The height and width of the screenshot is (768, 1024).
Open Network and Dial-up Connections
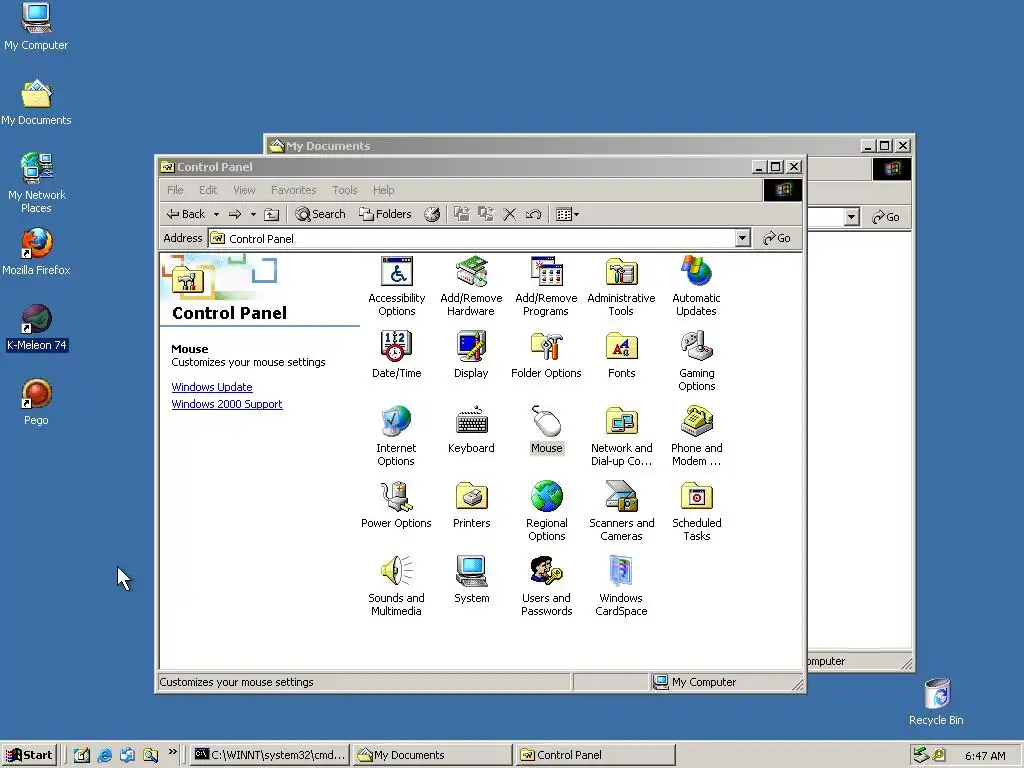621,436
